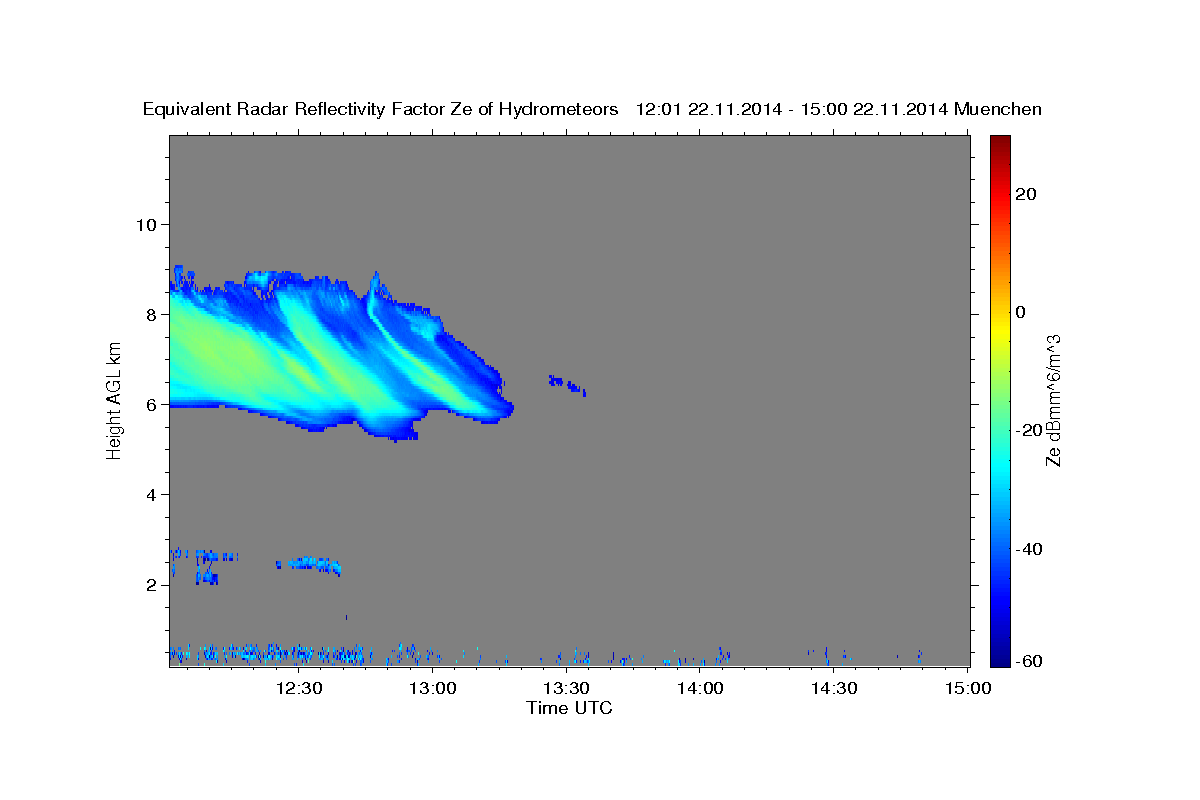The height and width of the screenshot is (800, 1200).
Task: Click the '2' height tick label
Action: click(150, 585)
